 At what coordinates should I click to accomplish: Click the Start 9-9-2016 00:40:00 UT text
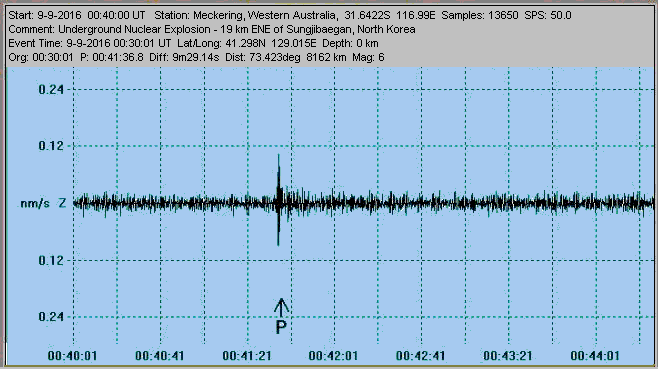click(x=77, y=16)
